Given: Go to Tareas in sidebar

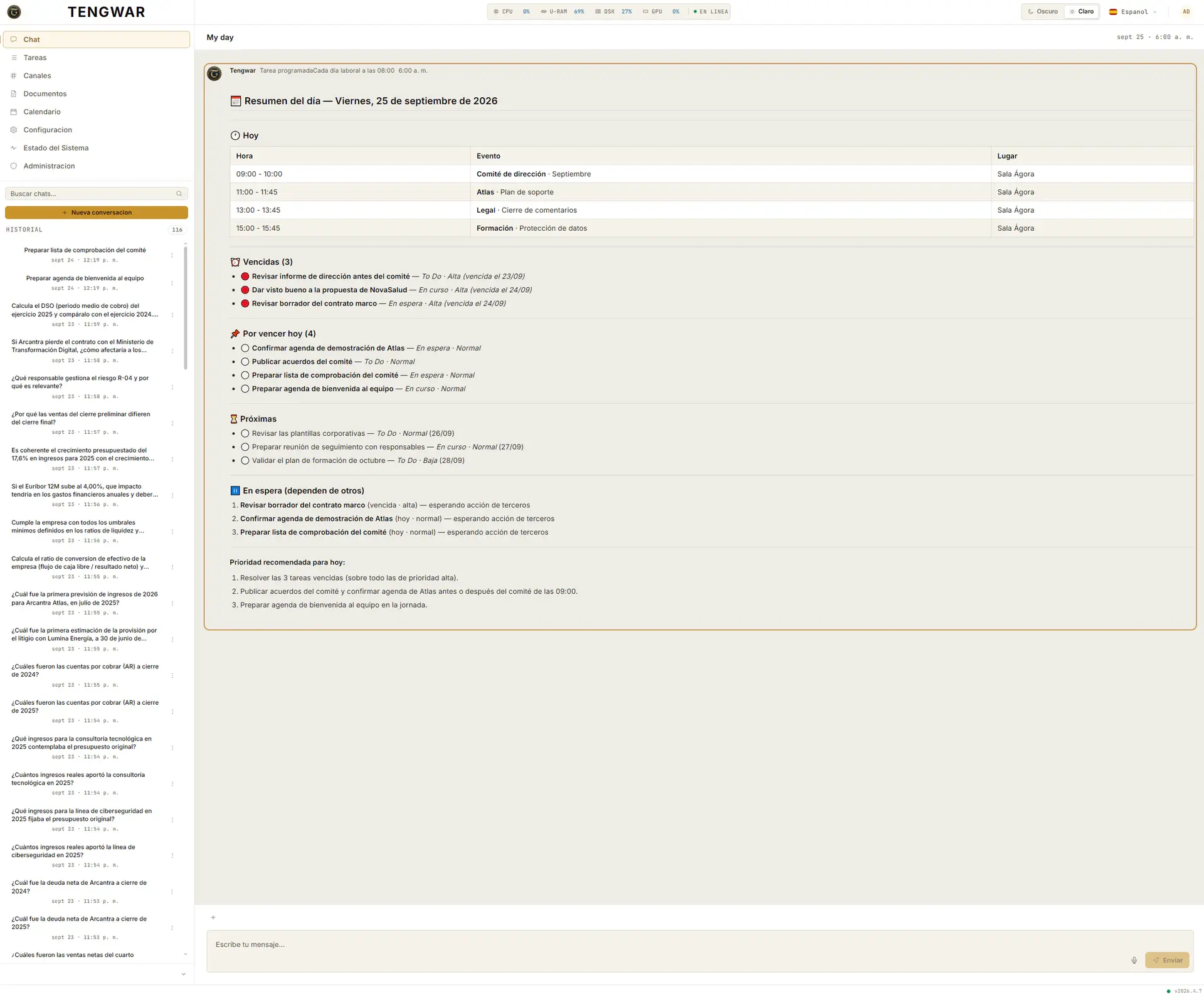Looking at the screenshot, I should point(97,58).
